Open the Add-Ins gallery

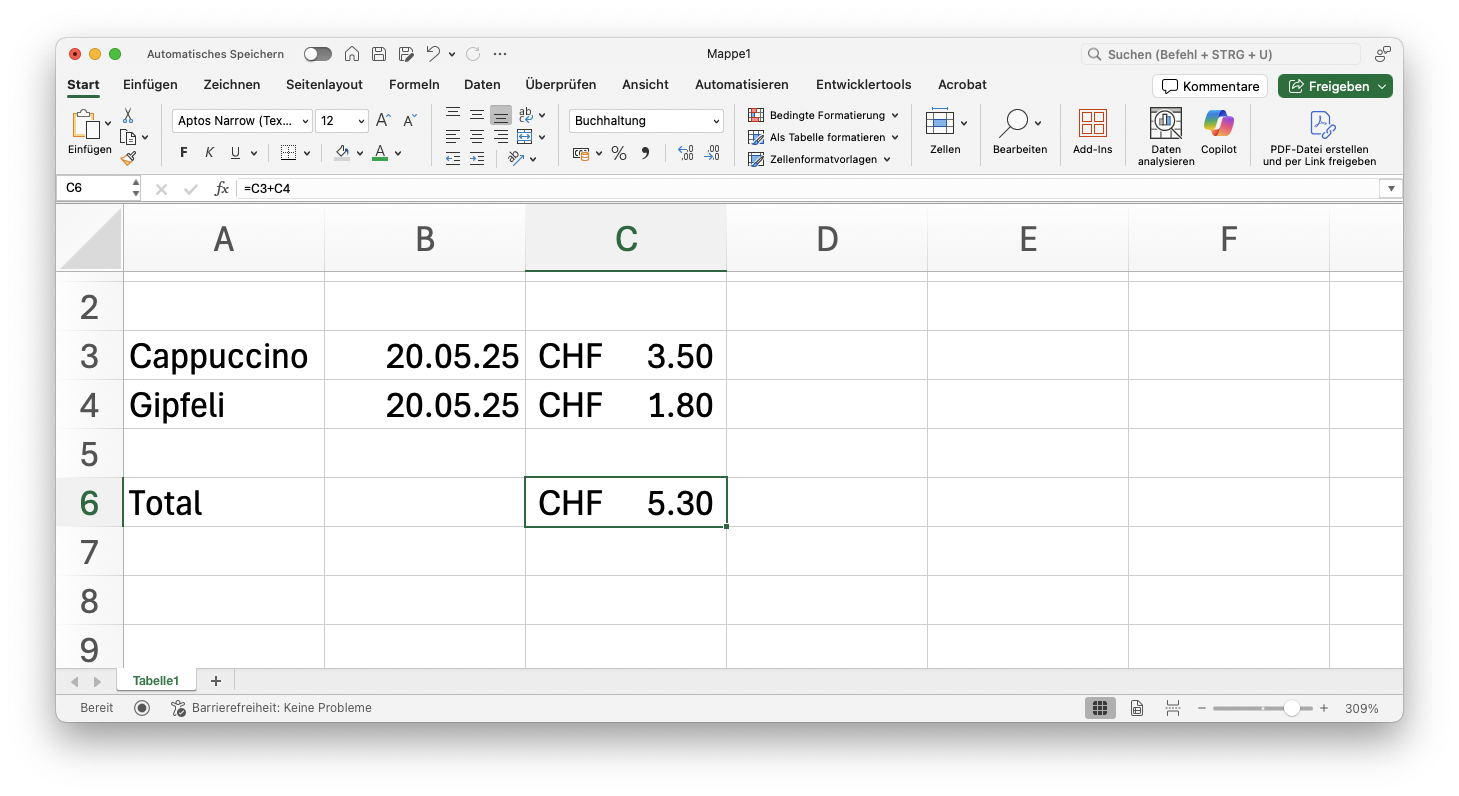[x=1092, y=132]
